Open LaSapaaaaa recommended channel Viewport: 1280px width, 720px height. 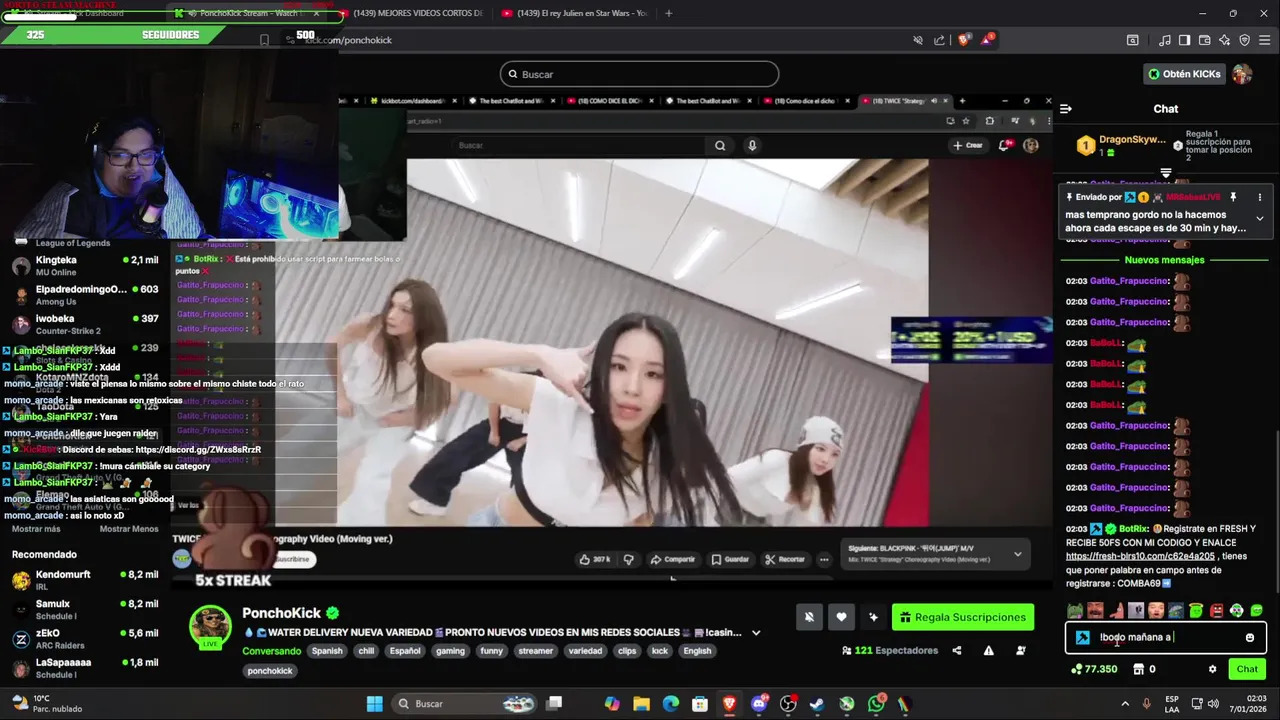tap(85, 667)
